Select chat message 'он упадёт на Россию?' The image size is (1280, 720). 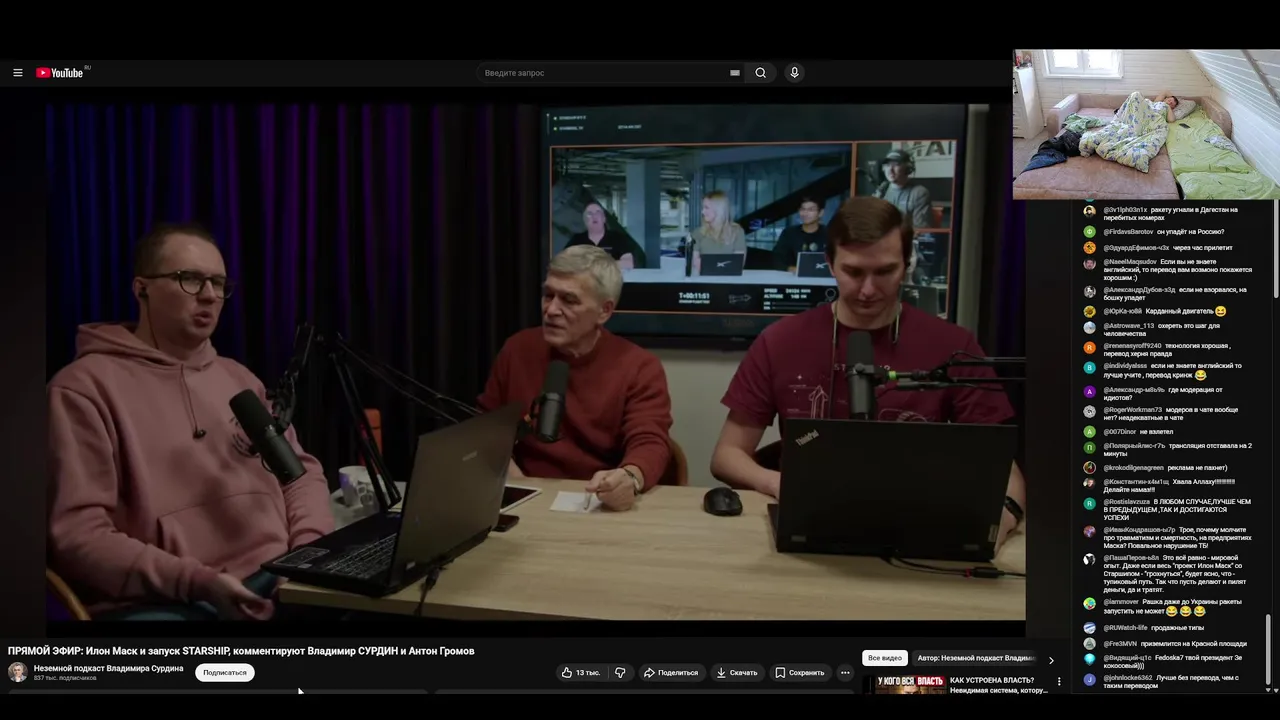[x=1190, y=232]
